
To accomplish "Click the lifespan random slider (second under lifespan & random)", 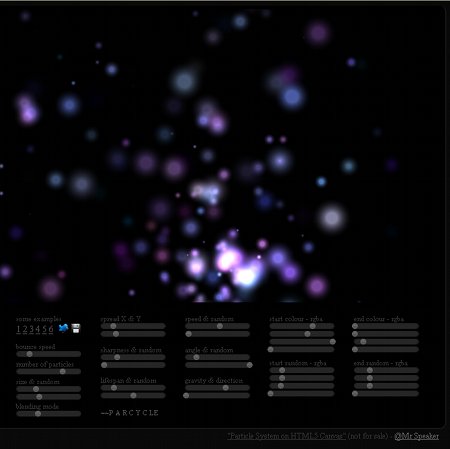I will (x=133, y=395).
